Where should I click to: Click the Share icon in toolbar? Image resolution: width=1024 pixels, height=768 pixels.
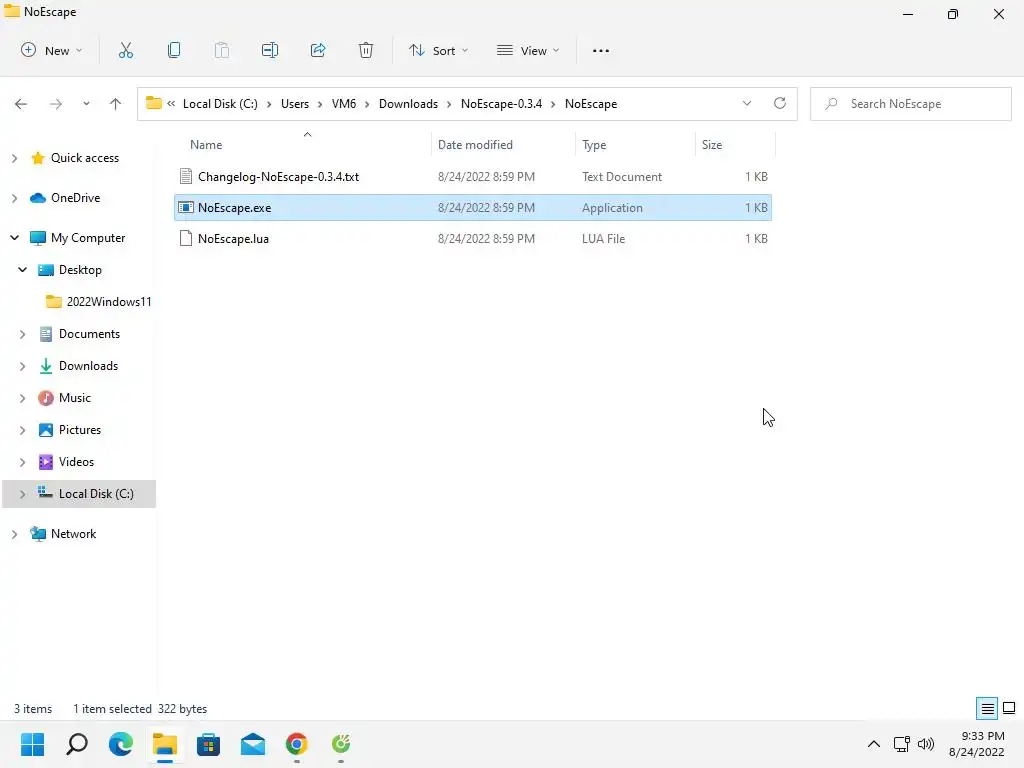318,50
